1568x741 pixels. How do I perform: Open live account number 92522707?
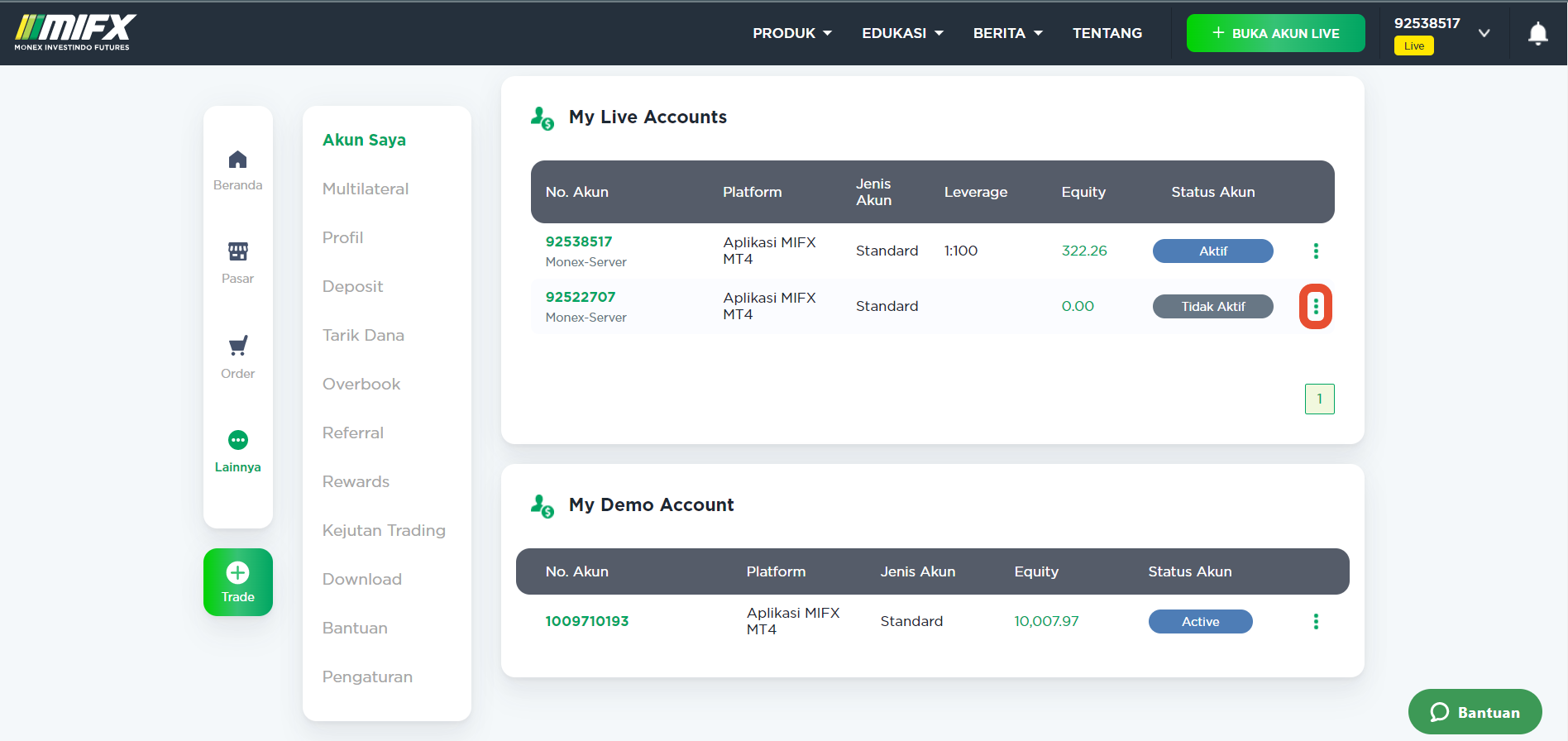(581, 297)
